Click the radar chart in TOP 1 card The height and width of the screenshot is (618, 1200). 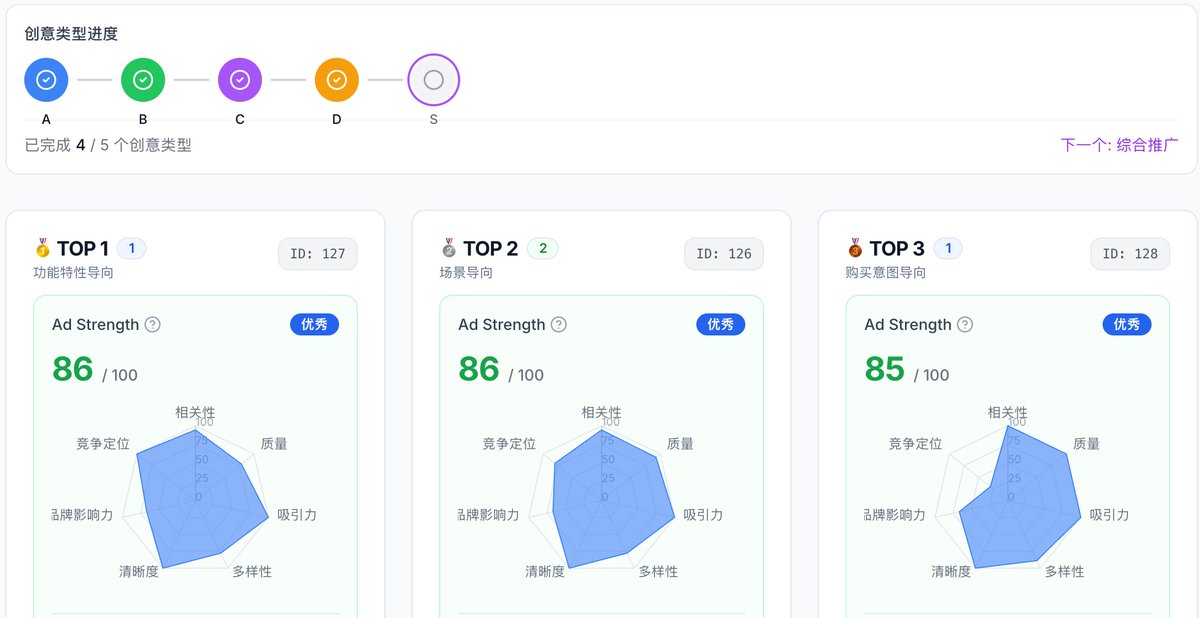(x=197, y=496)
